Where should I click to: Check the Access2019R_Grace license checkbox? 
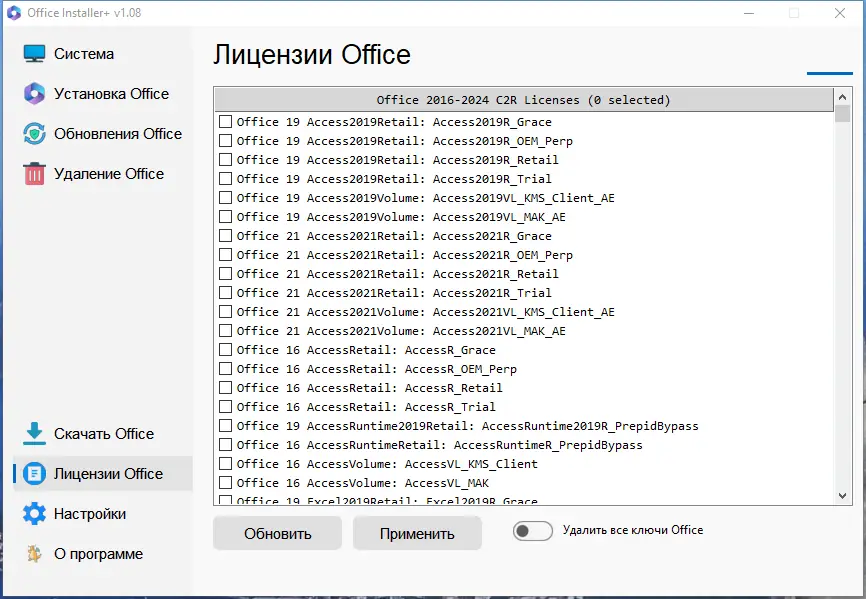[226, 122]
